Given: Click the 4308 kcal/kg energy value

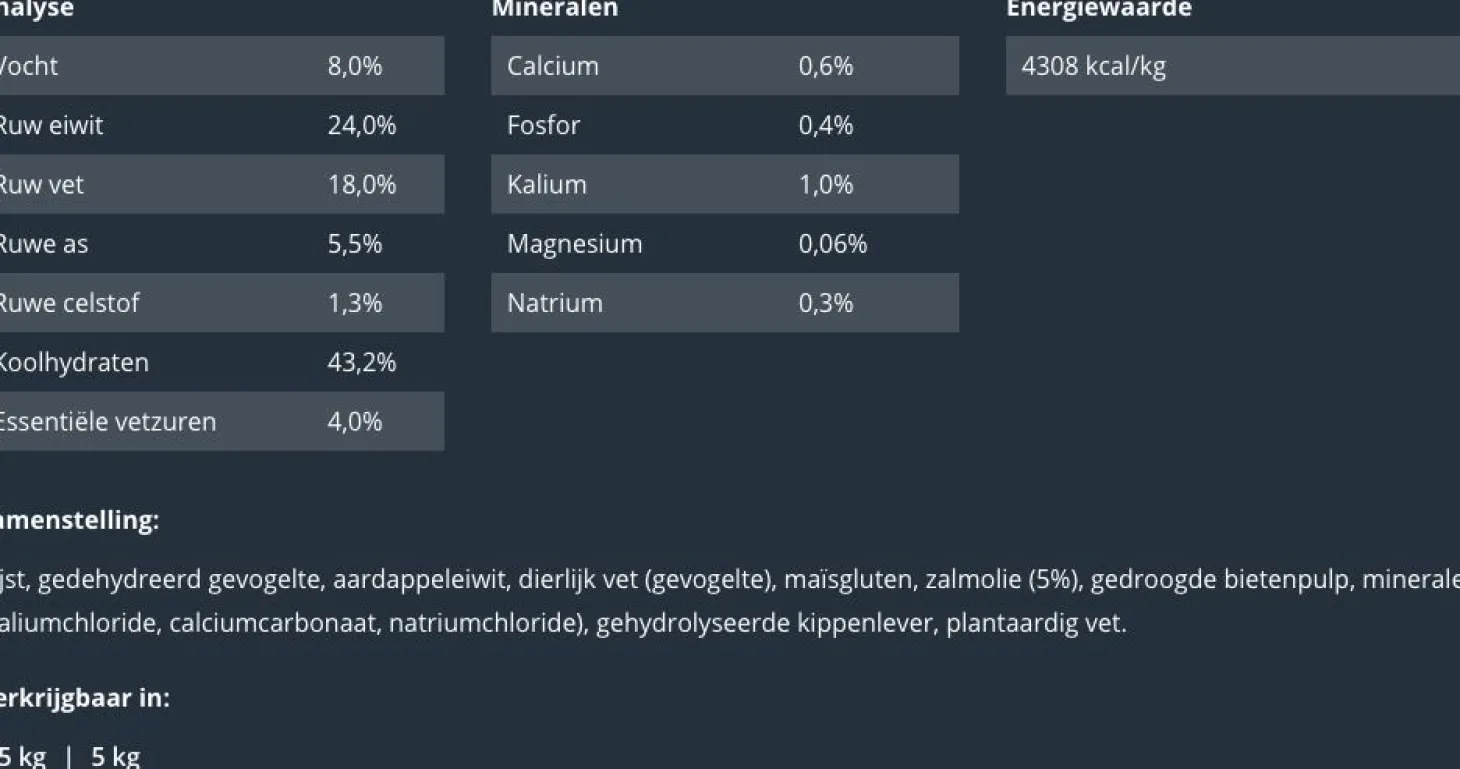Looking at the screenshot, I should coord(1093,66).
